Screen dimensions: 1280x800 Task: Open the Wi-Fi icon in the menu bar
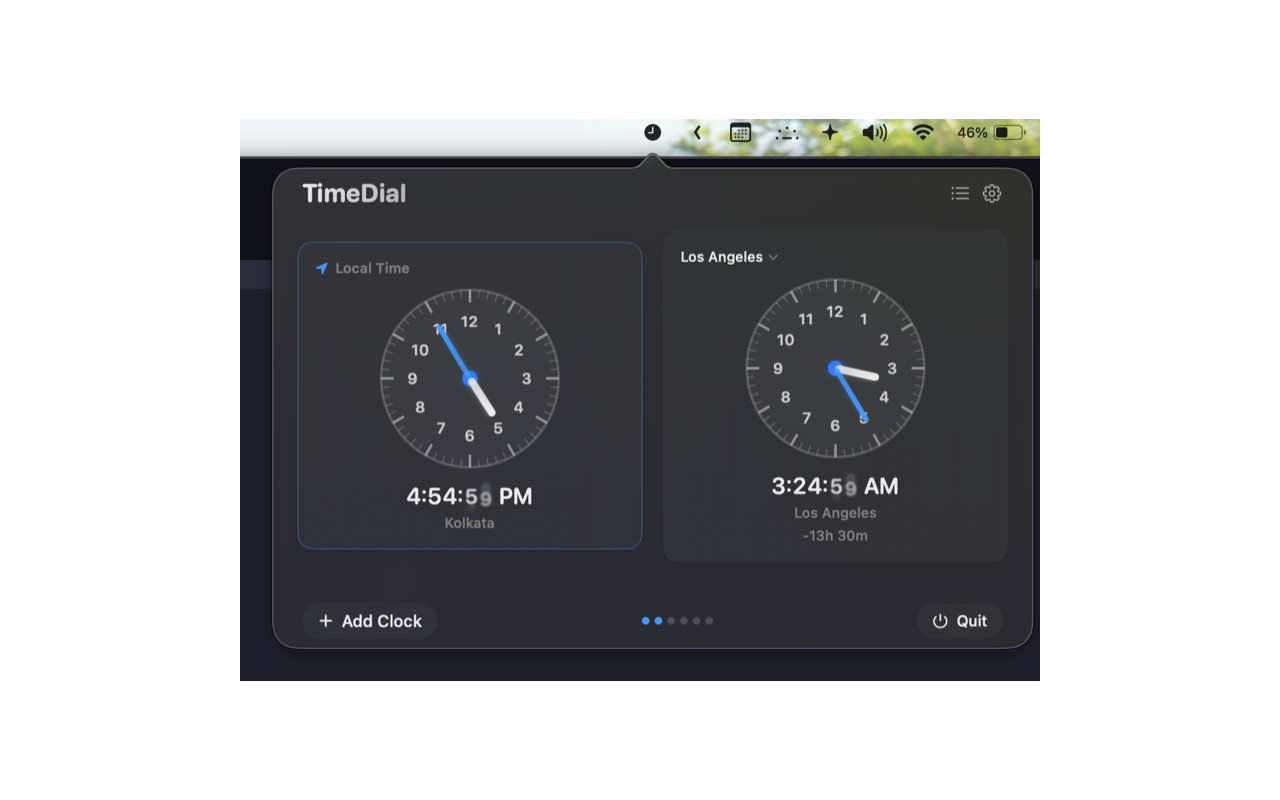click(921, 131)
